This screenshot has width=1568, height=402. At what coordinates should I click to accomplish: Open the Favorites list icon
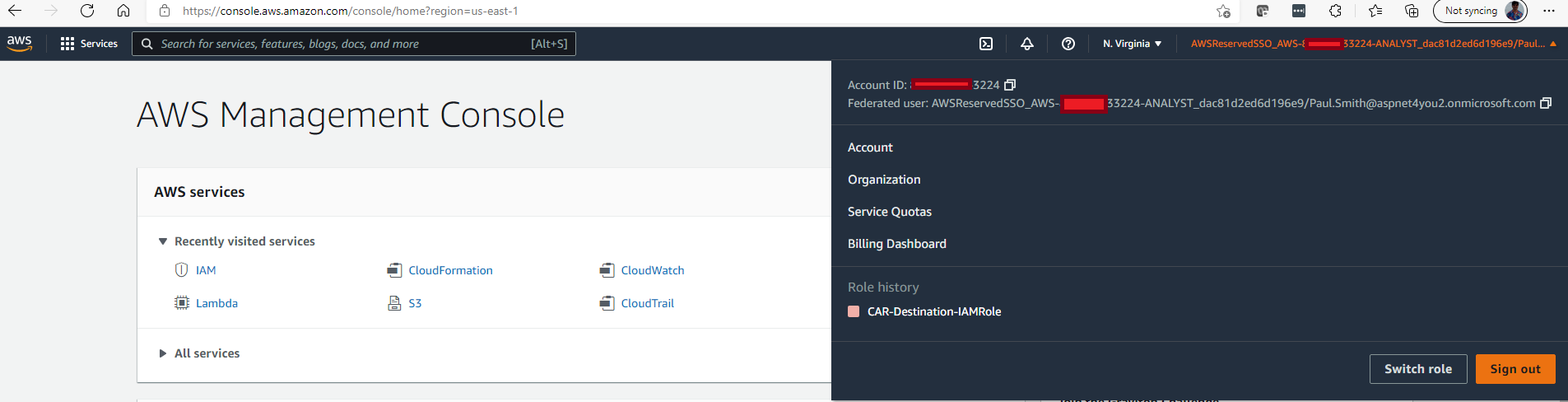click(x=1375, y=11)
